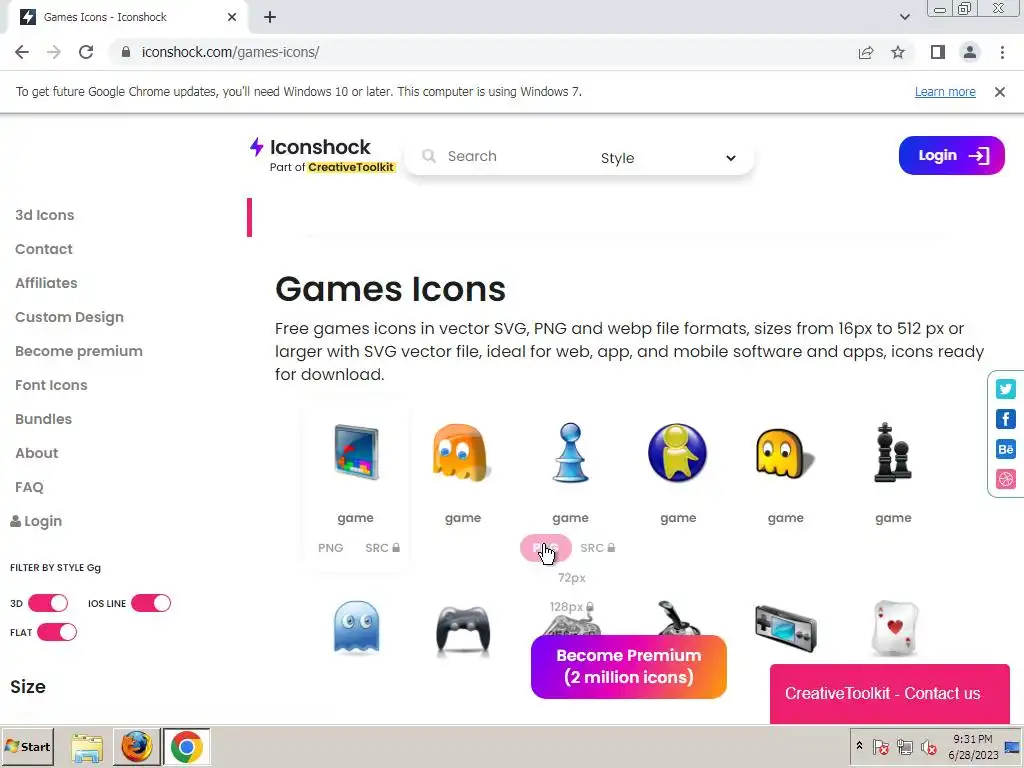The width and height of the screenshot is (1024, 768).
Task: Click the Tetris-style game icon thumbnail
Action: 356,453
